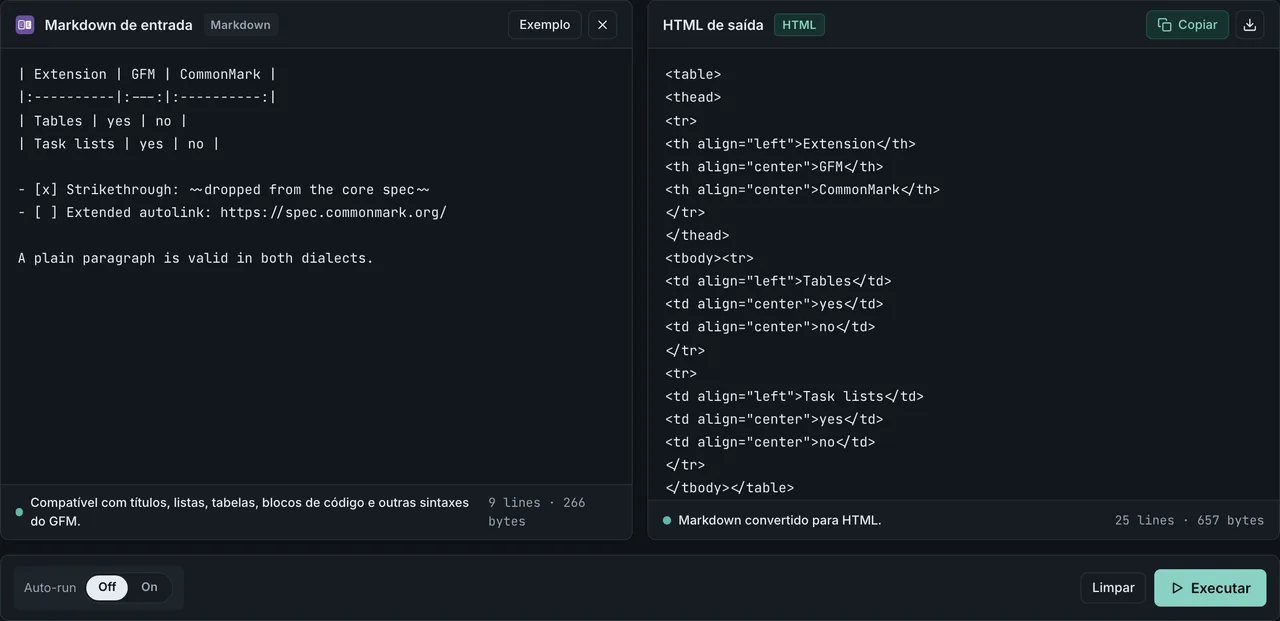Click the green status dot beside 'Compatível com'
Viewport: 1280px width, 621px height.
[x=19, y=512]
